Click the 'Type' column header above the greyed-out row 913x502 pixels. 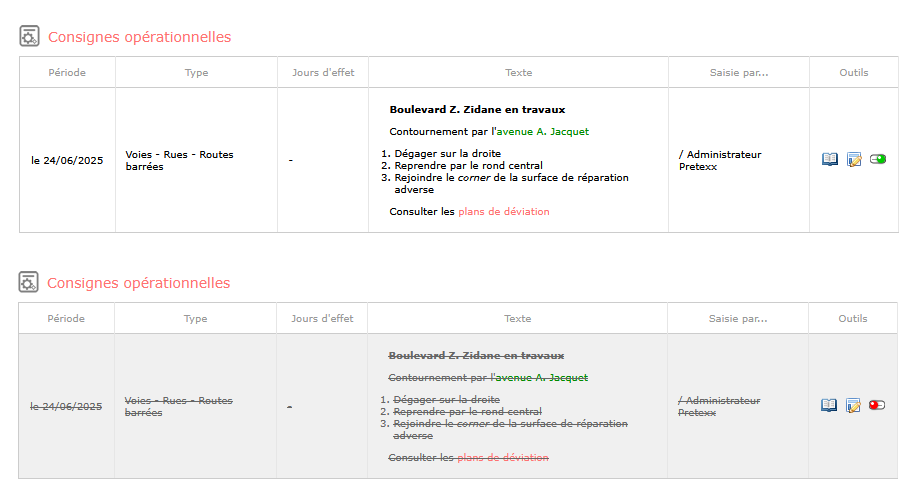(x=196, y=319)
